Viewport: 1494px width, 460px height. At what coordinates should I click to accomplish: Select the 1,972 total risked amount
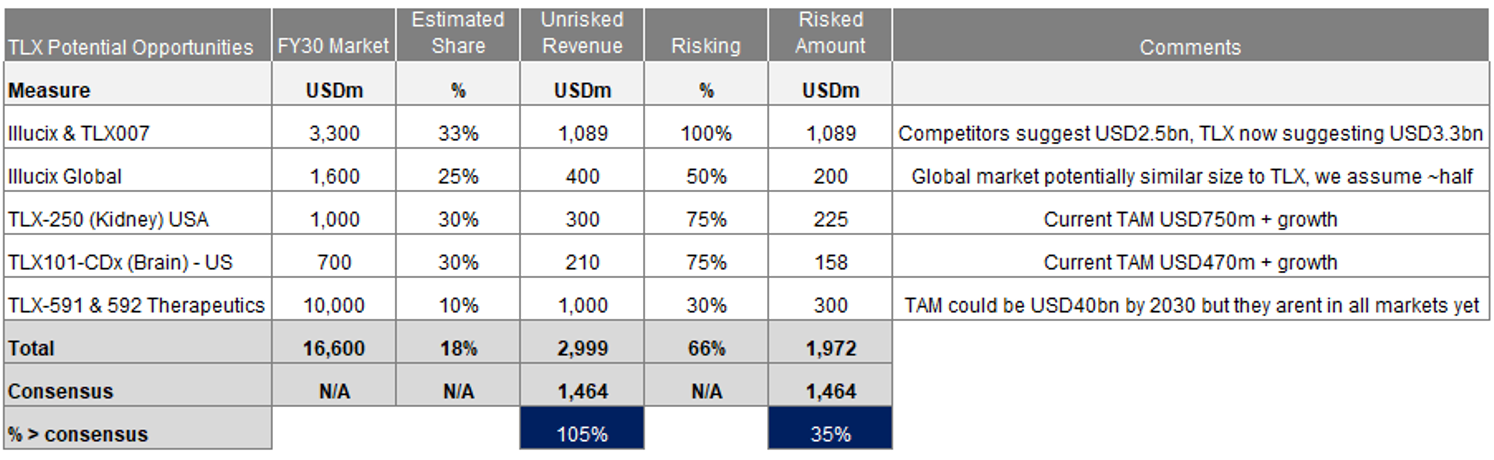(830, 349)
